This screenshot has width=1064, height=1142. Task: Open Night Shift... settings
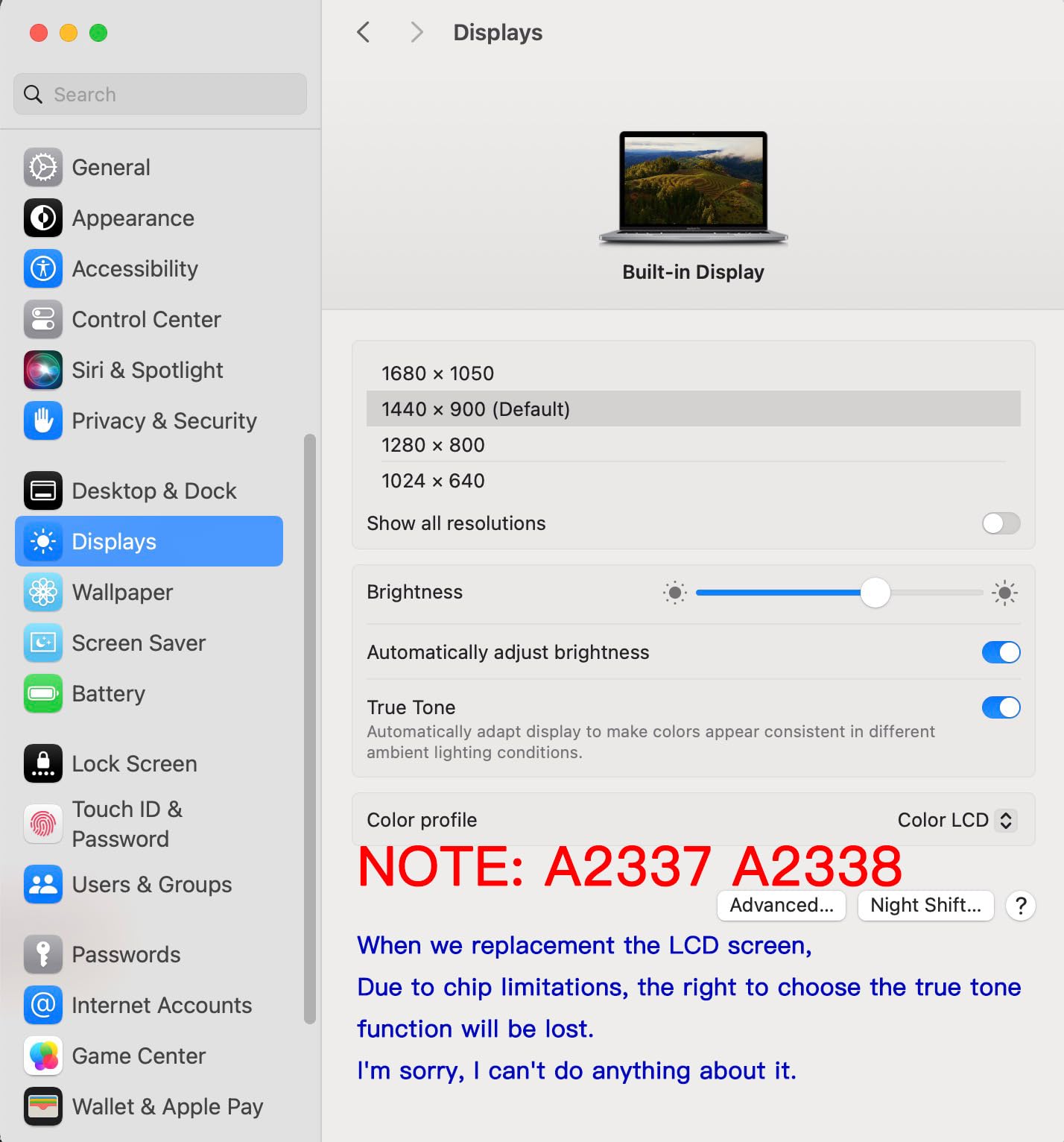tap(926, 906)
